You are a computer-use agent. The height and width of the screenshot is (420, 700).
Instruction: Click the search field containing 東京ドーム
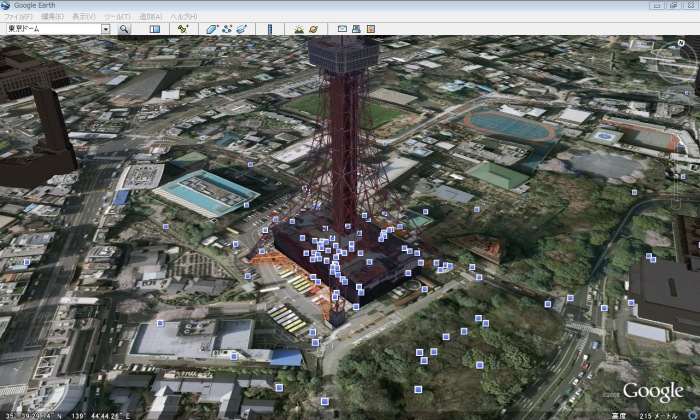(x=54, y=29)
